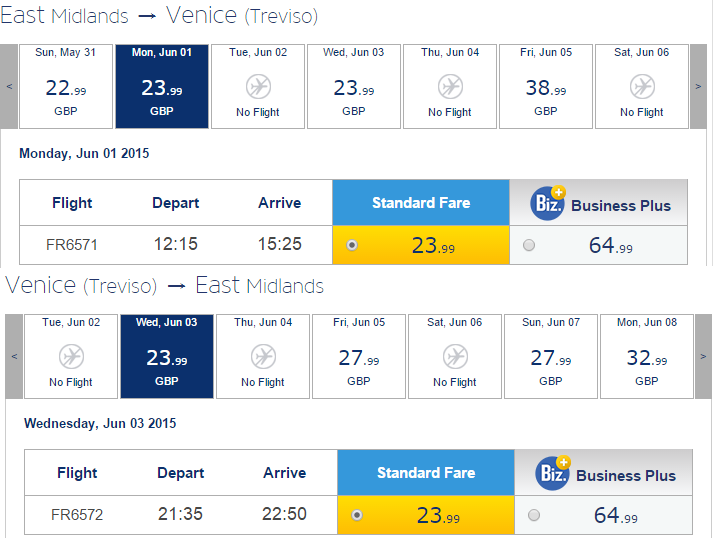Click the no-flight plane icon for Sat, Jun 06 outbound
Screen dimensions: 715x540
(x=642, y=87)
